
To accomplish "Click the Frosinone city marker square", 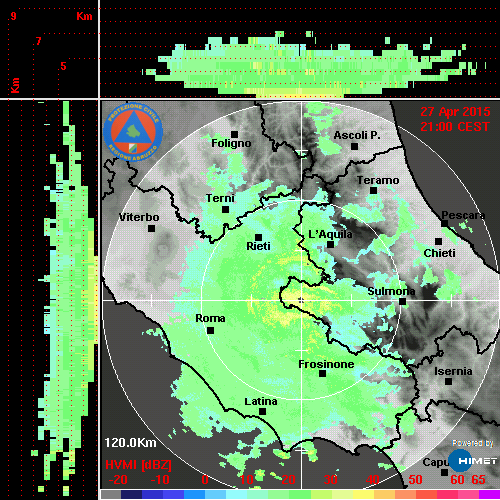I will click(322, 374).
